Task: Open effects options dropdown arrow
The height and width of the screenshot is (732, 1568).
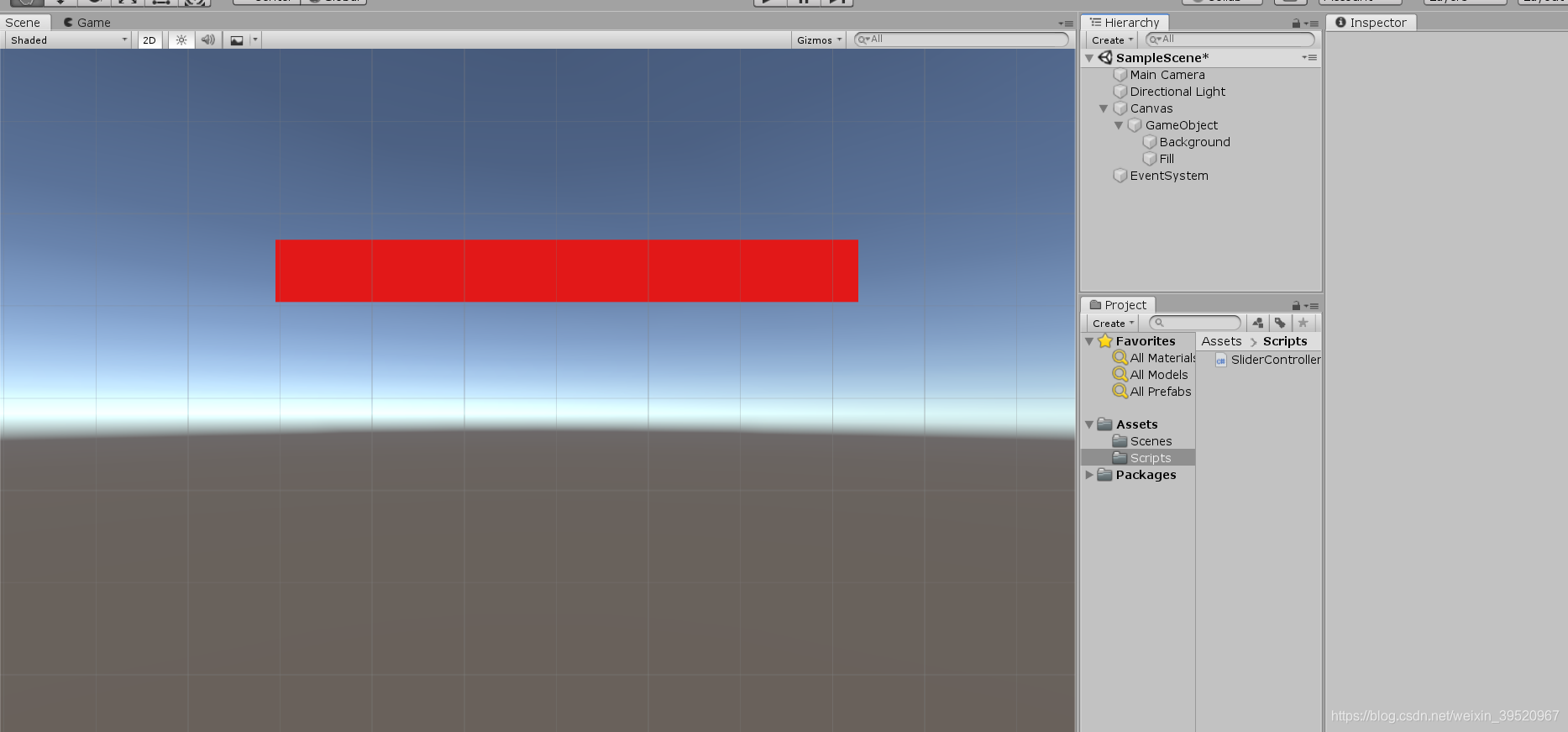Action: [x=255, y=39]
